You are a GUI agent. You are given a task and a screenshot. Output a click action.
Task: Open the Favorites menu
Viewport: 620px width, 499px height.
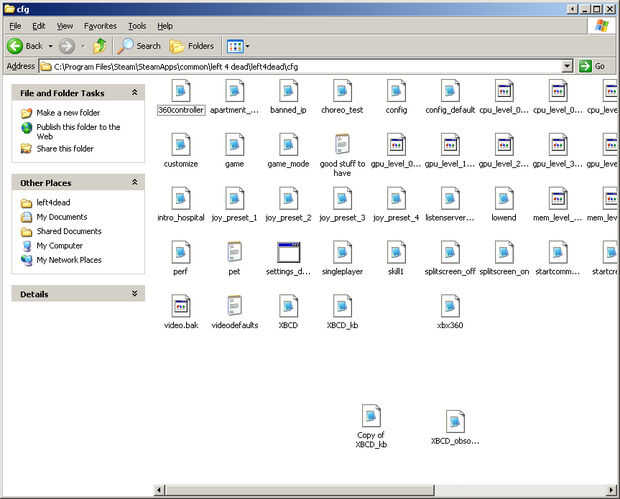(x=100, y=25)
